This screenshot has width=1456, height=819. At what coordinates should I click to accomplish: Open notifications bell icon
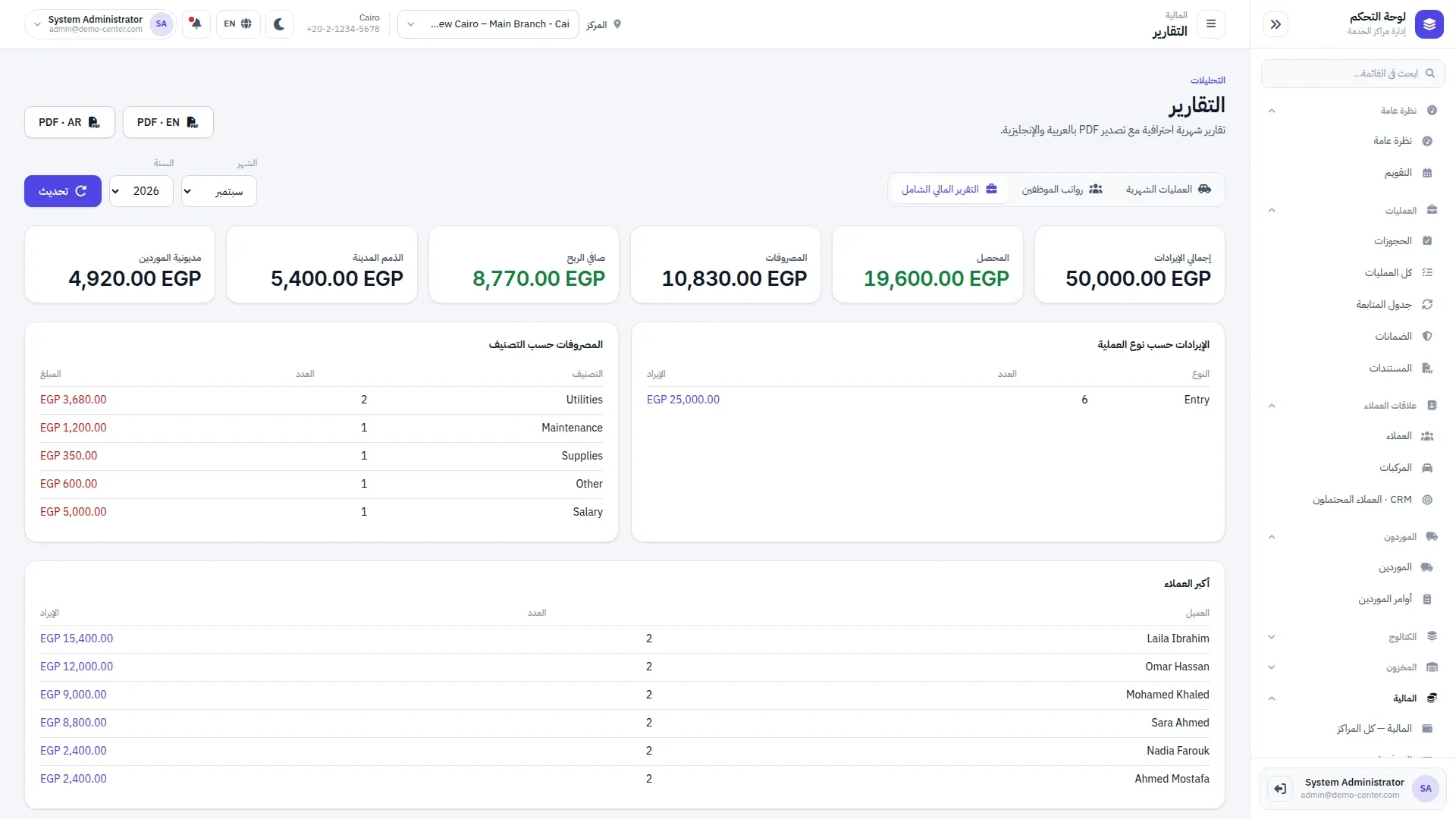tap(196, 24)
